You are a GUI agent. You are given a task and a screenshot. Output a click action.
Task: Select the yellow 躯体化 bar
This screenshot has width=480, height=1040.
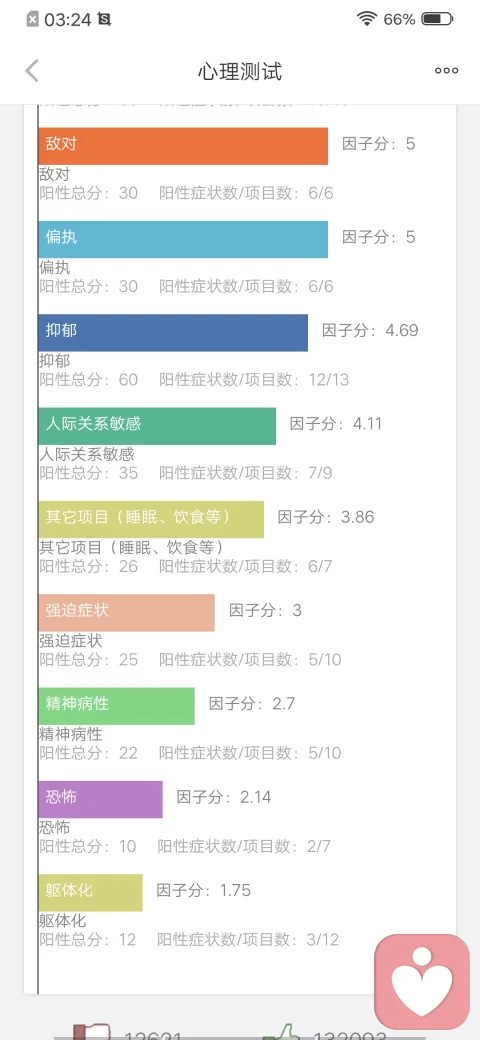click(x=90, y=893)
